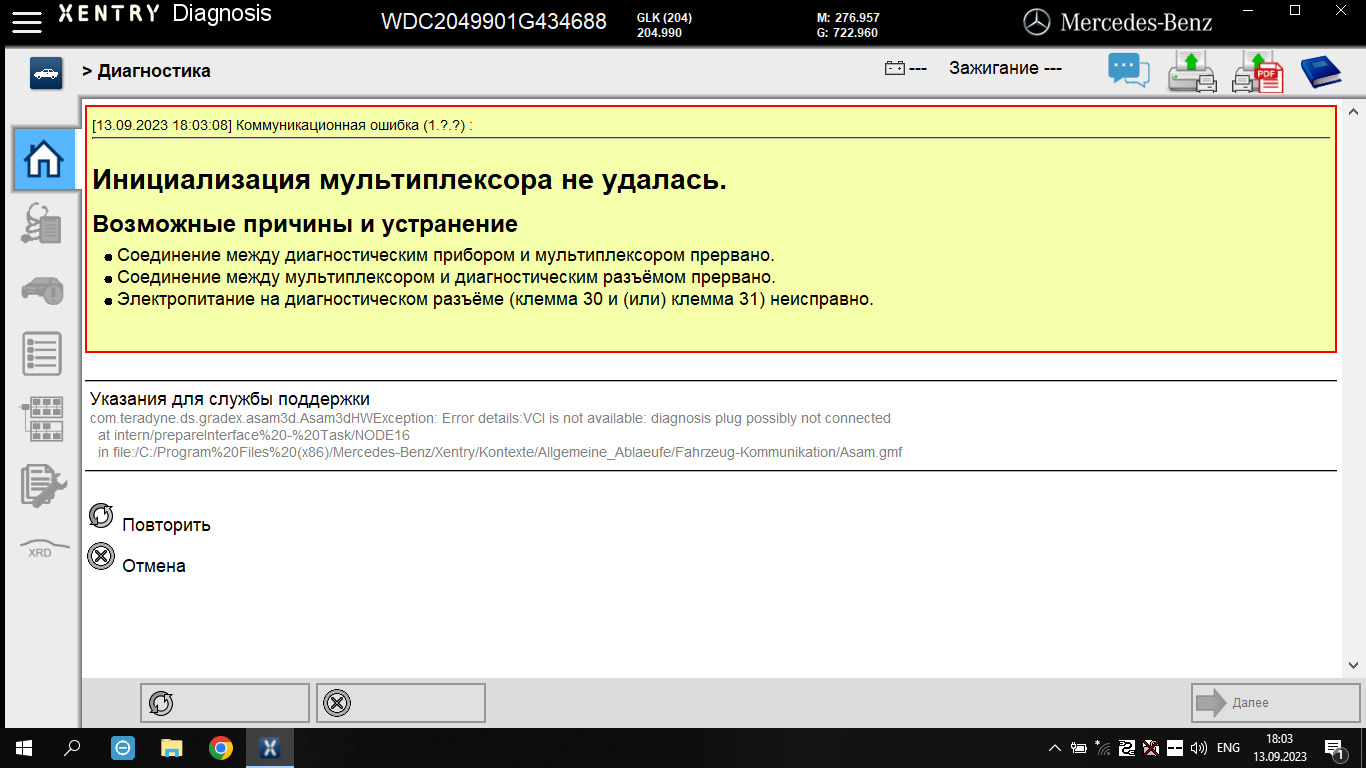
Task: Click the Коммуникационная ошибка timestamp line
Action: point(282,126)
